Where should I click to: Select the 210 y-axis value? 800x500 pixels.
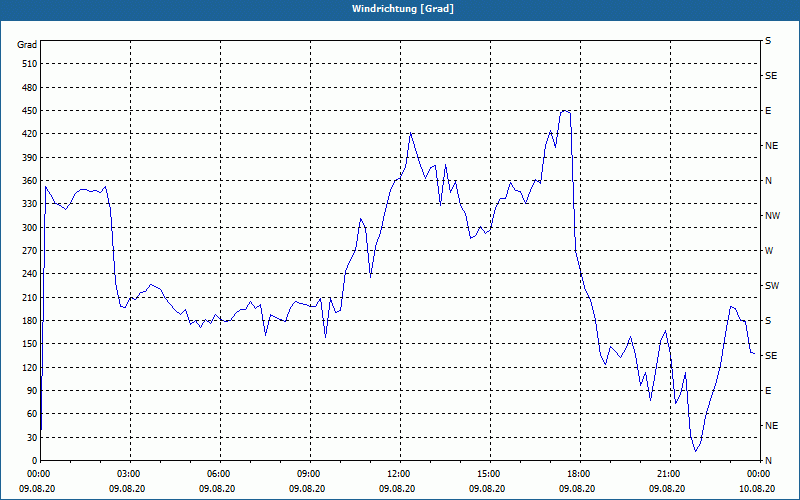(30, 297)
